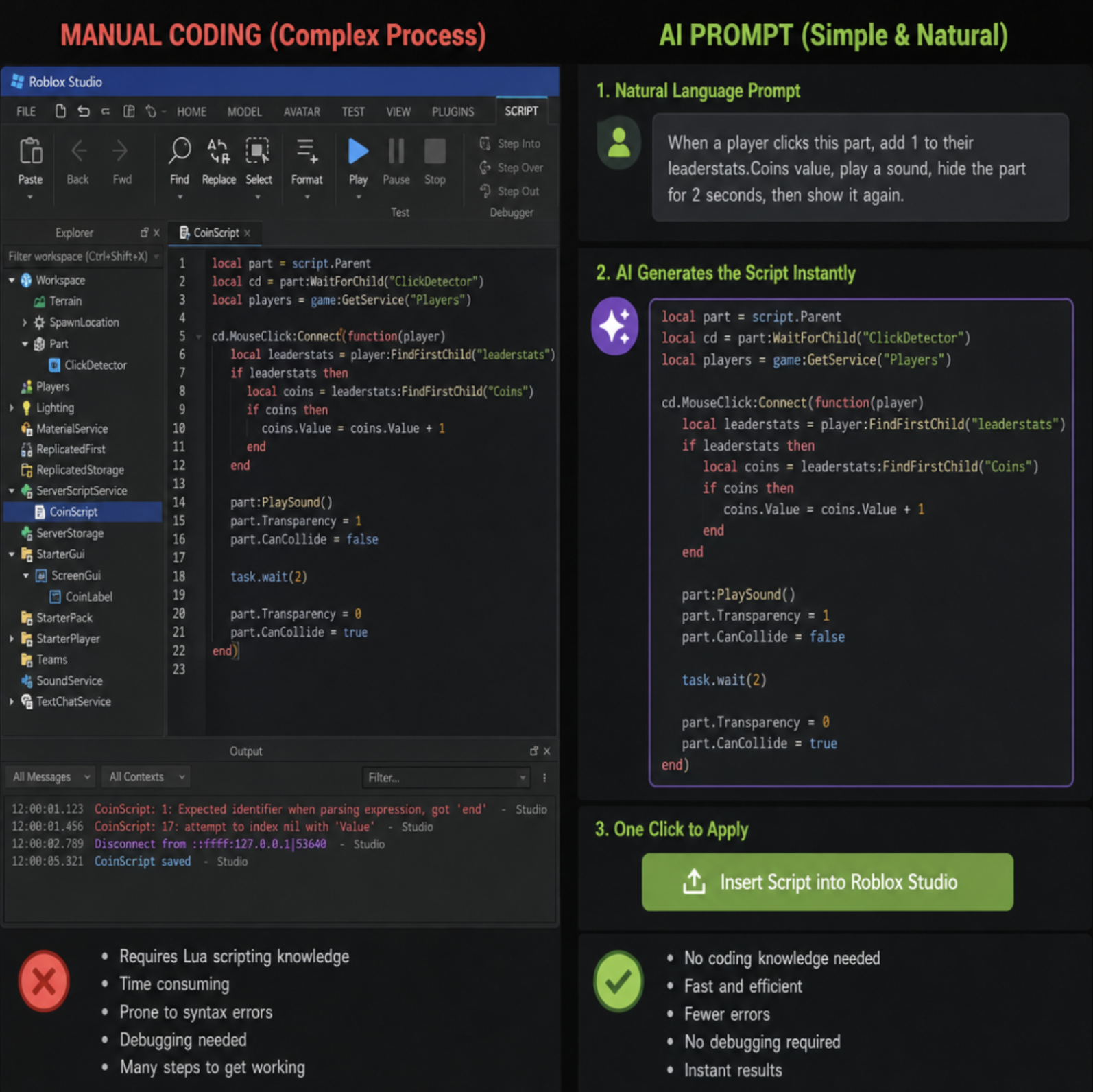Click the Format tool icon
1093x1092 pixels.
[307, 151]
